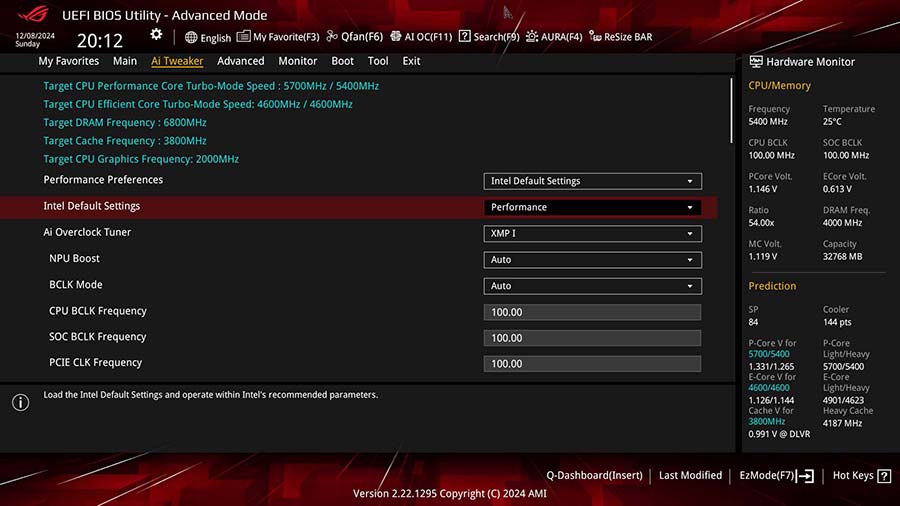Viewport: 900px width, 506px height.
Task: Select the Performance Preferences label
Action: coord(103,180)
